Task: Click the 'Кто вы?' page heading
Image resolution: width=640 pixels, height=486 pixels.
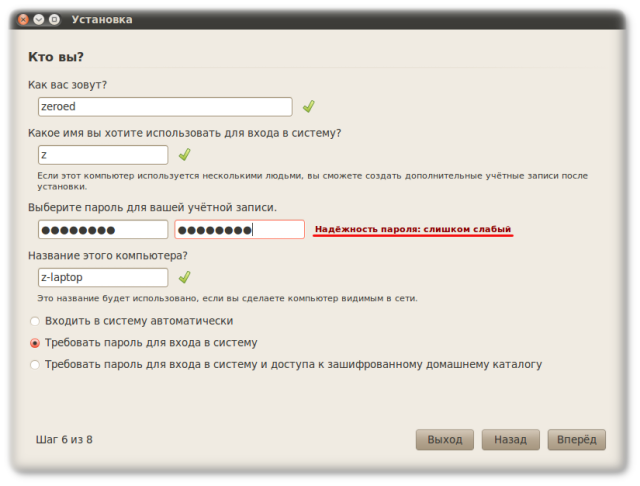Action: [62, 58]
